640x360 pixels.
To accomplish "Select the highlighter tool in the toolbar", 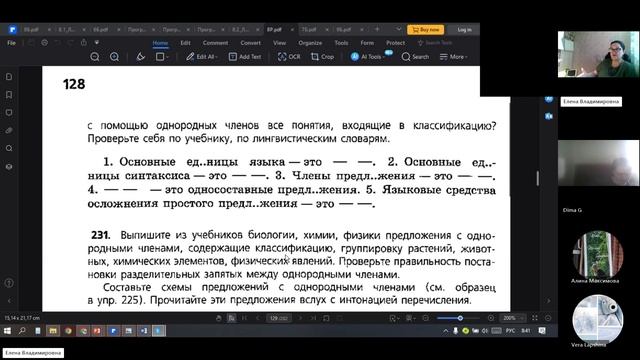I will (x=140, y=57).
